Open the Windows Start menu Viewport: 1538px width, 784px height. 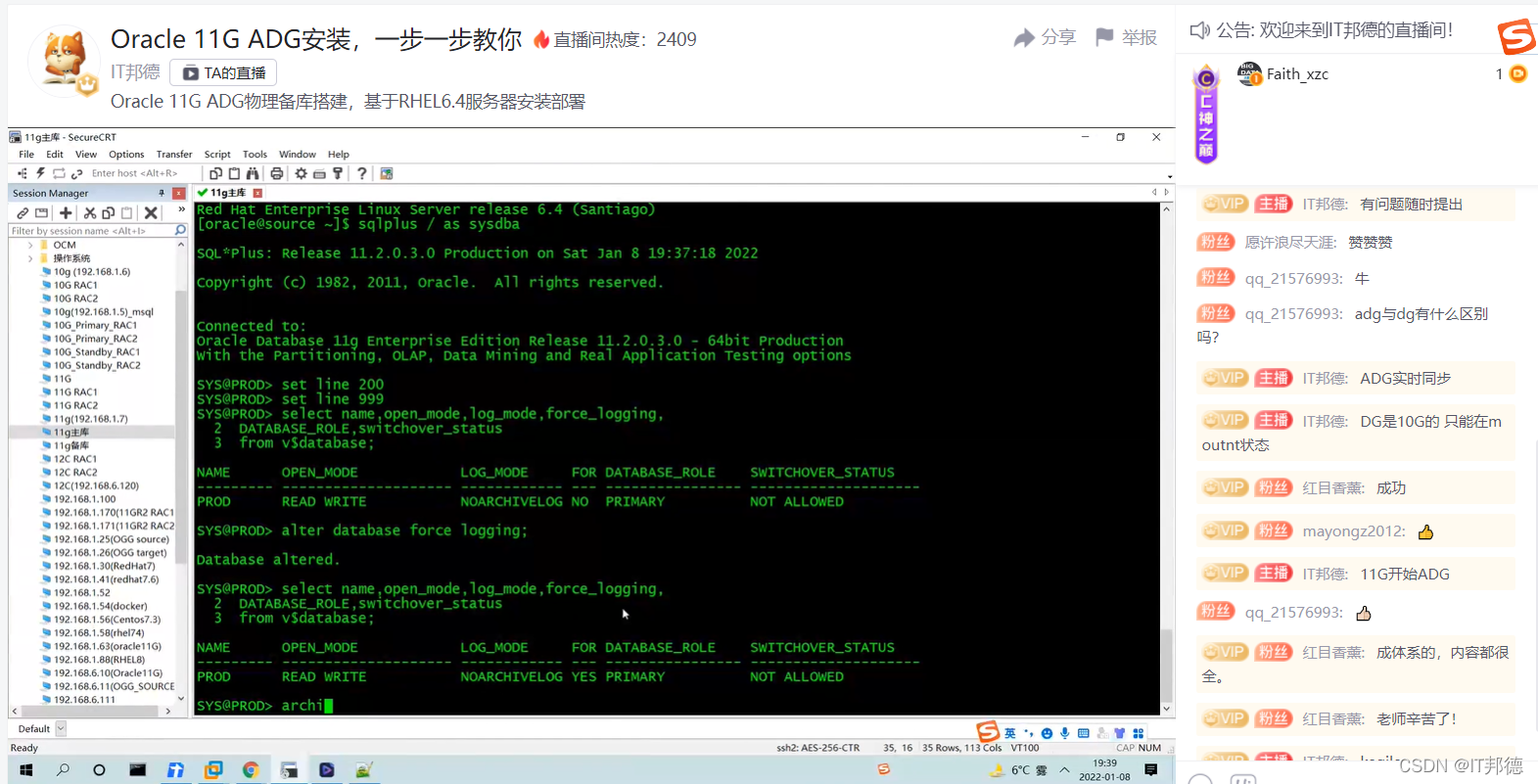coord(26,770)
